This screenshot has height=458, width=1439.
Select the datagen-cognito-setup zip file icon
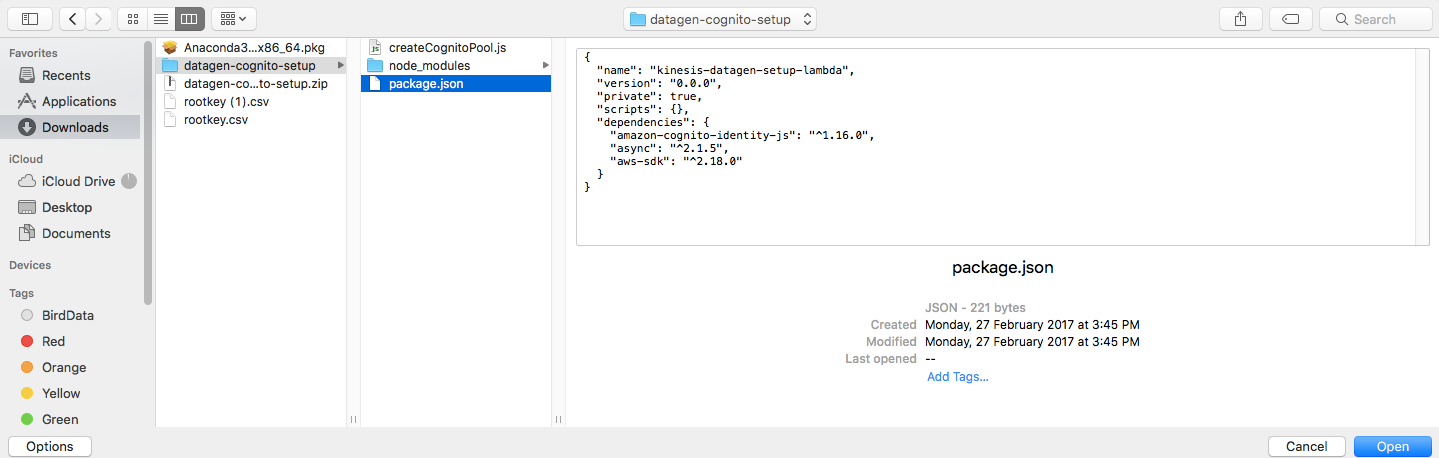coord(170,83)
